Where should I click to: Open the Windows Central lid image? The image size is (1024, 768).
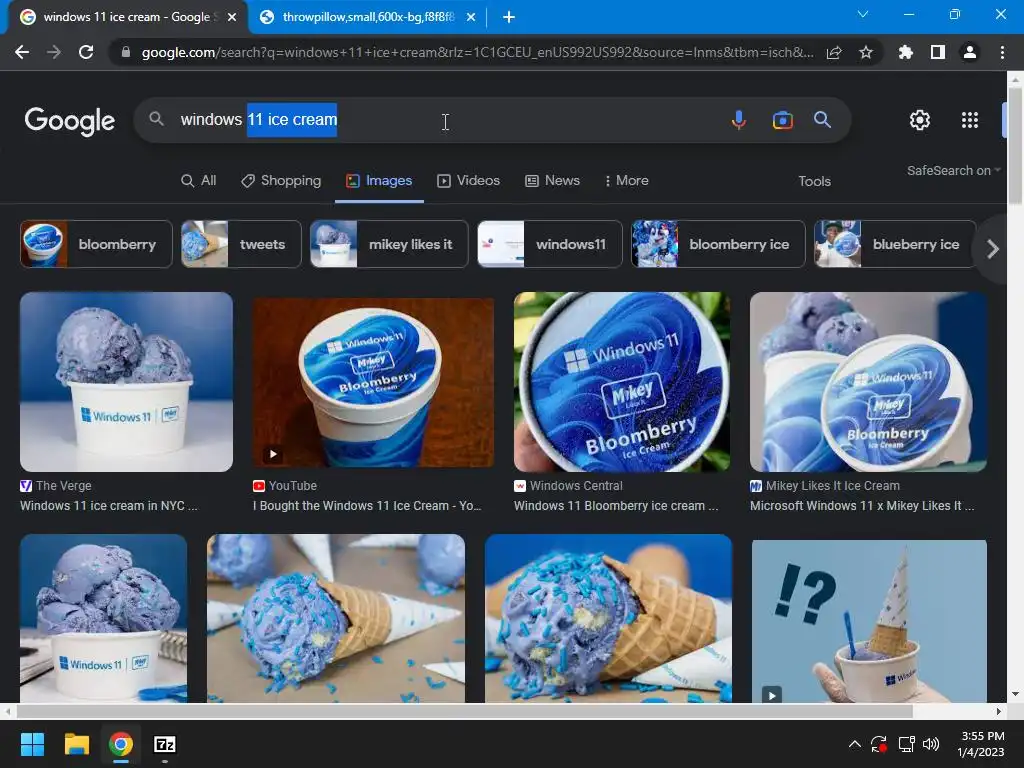click(622, 382)
